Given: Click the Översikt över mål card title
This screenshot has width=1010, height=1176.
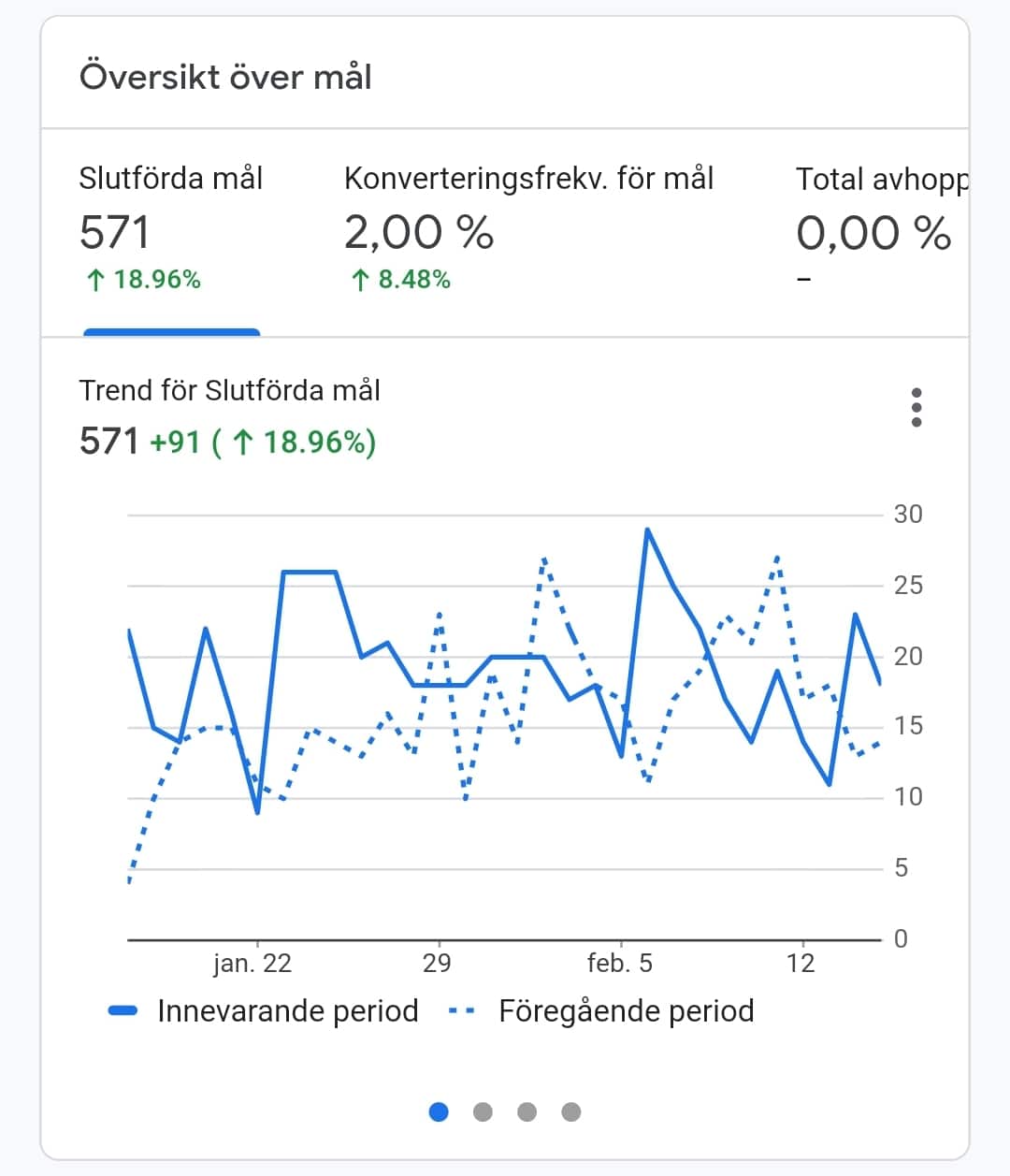Looking at the screenshot, I should point(225,77).
